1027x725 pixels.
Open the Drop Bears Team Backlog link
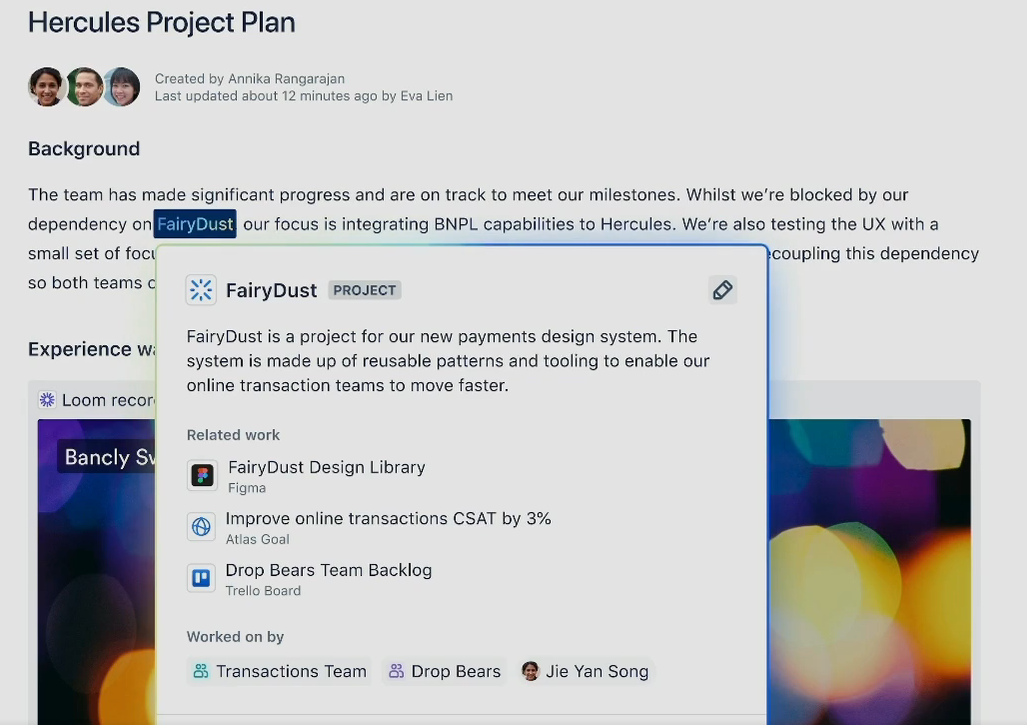click(x=328, y=570)
